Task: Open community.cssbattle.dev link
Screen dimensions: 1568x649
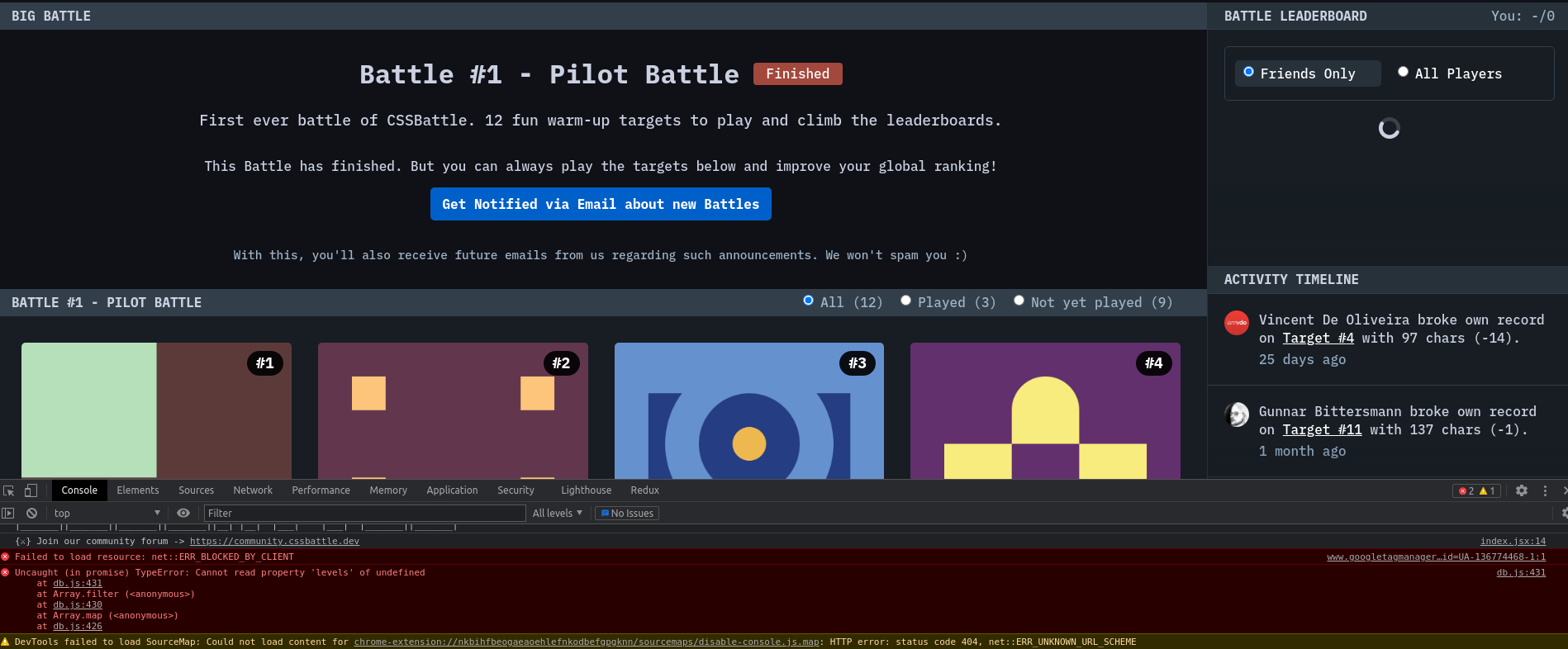Action: coord(274,542)
